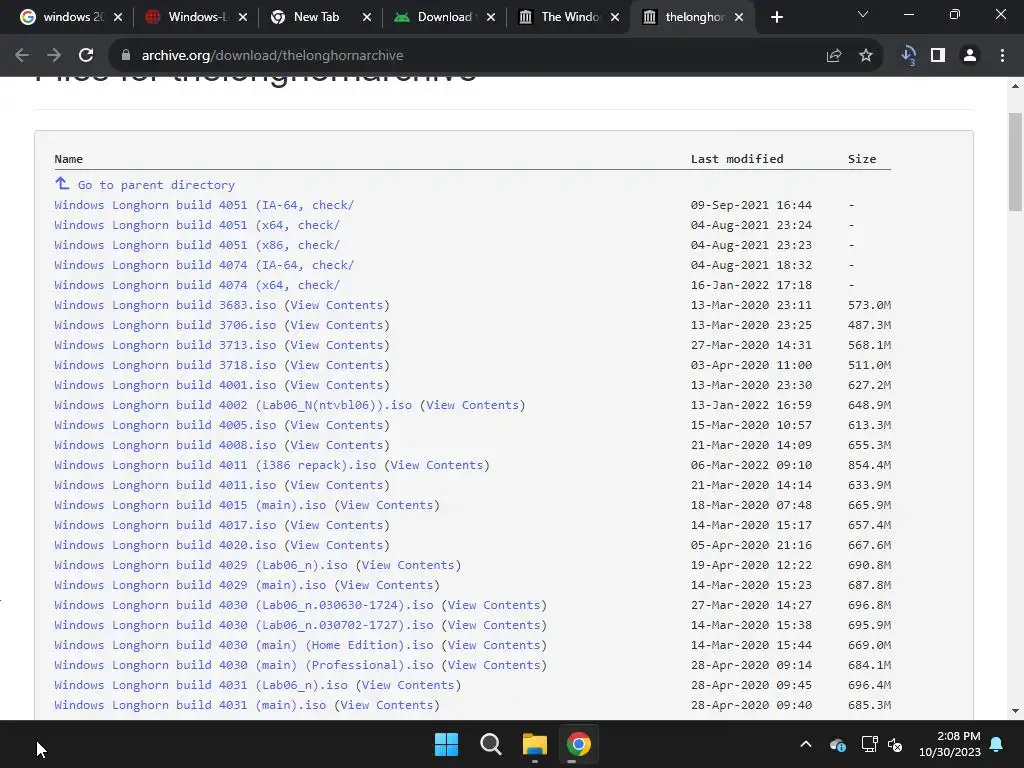The image size is (1024, 768).
Task: Open taskbar Search
Action: (x=490, y=744)
